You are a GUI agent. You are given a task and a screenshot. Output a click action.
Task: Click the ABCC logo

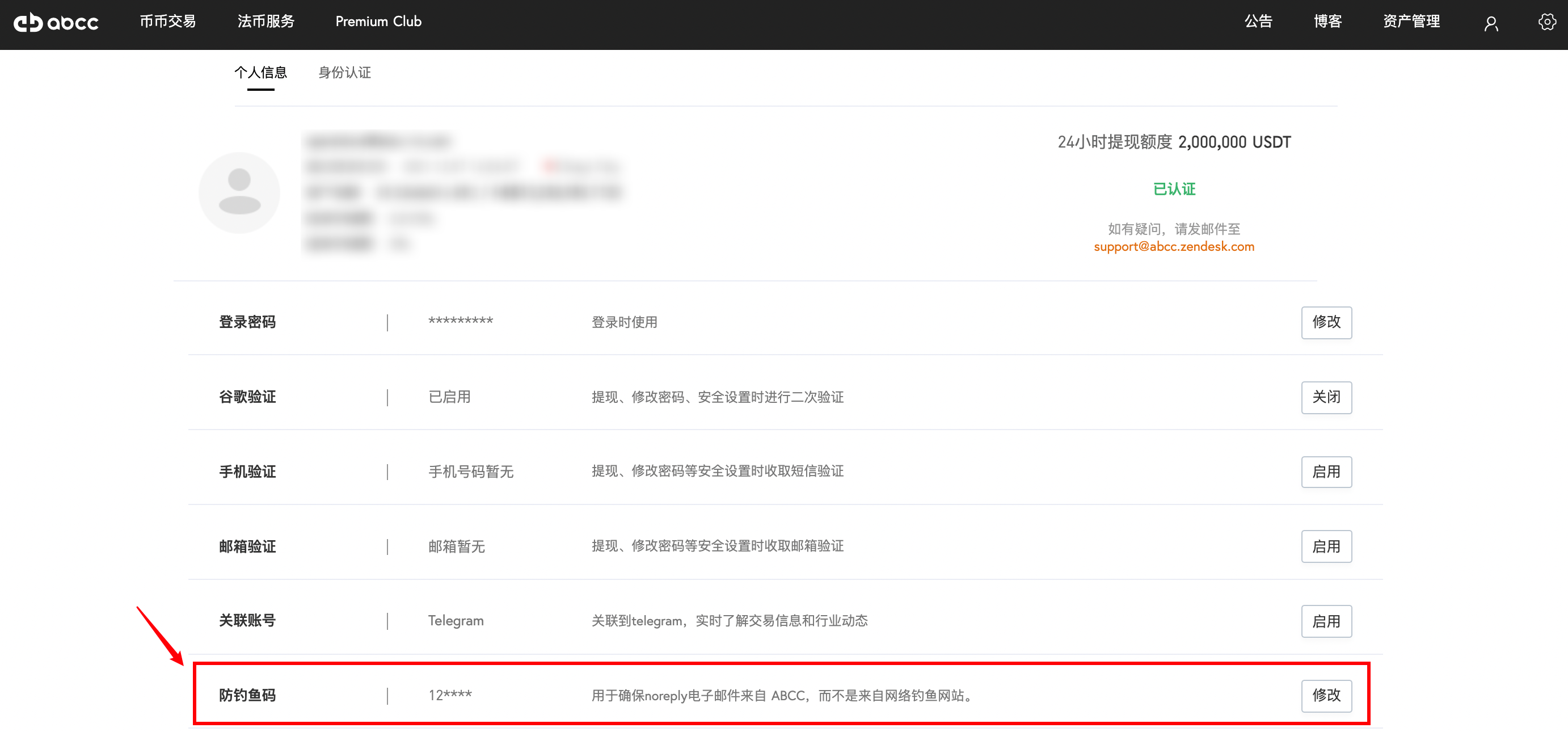point(56,22)
